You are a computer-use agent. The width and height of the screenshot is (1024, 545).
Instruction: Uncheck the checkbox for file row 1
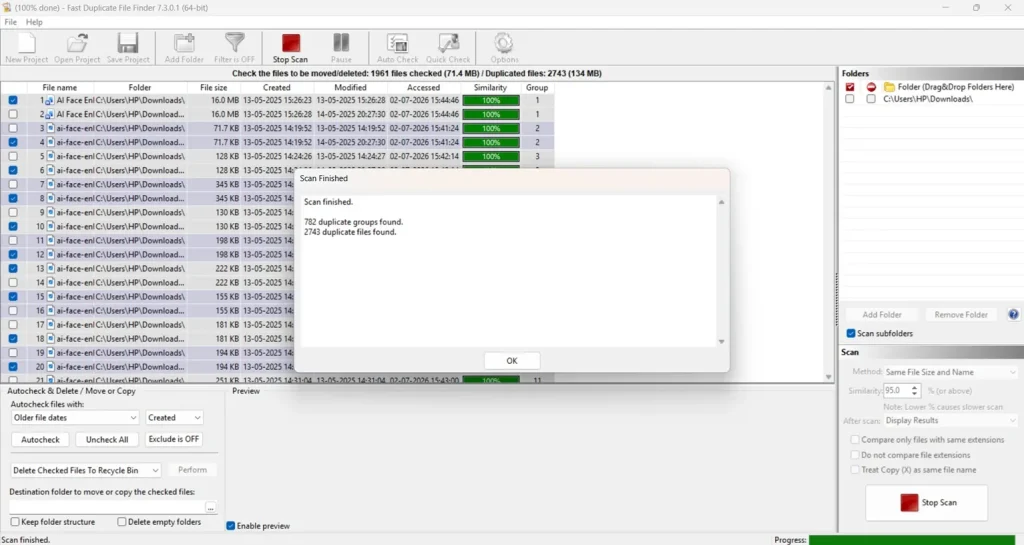(x=13, y=101)
